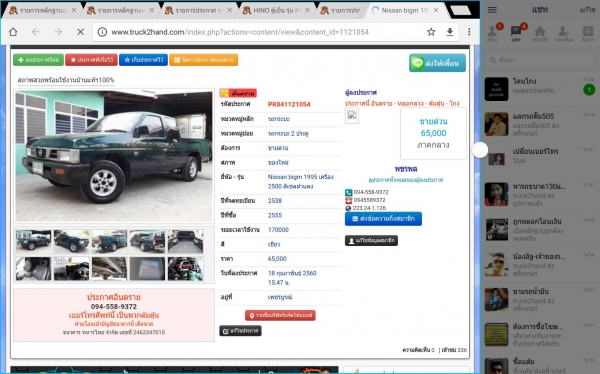Switch to the HINO browser tab

(276, 10)
